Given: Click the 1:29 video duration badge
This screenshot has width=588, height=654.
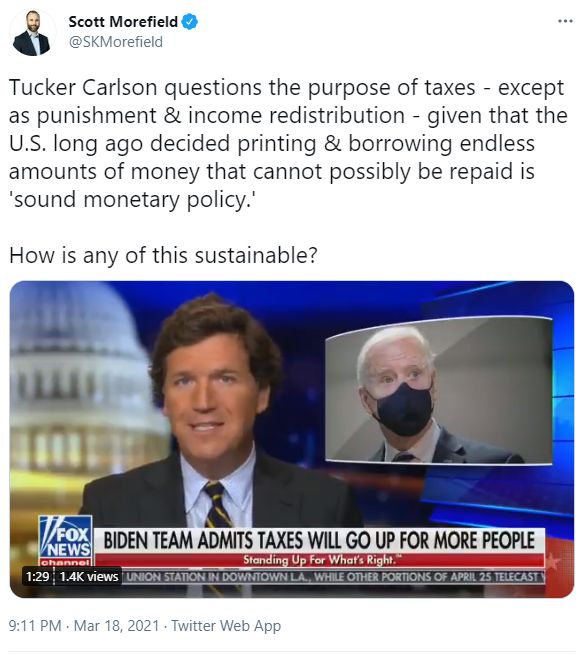Looking at the screenshot, I should (38, 576).
